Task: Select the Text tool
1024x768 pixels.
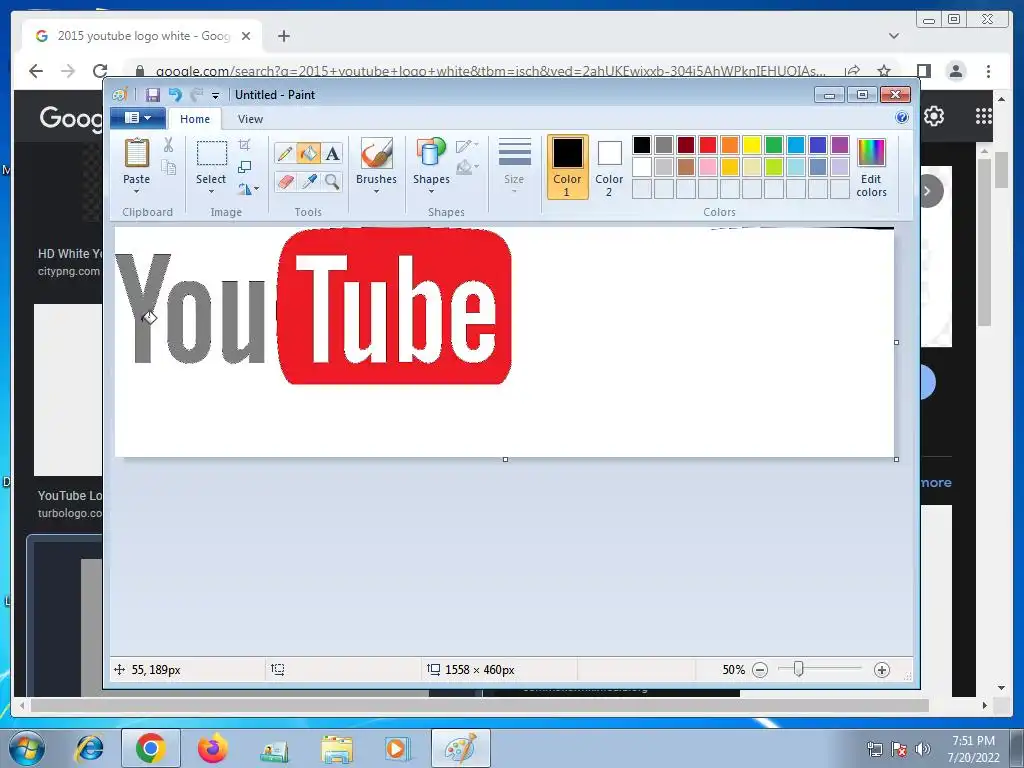Action: point(332,153)
